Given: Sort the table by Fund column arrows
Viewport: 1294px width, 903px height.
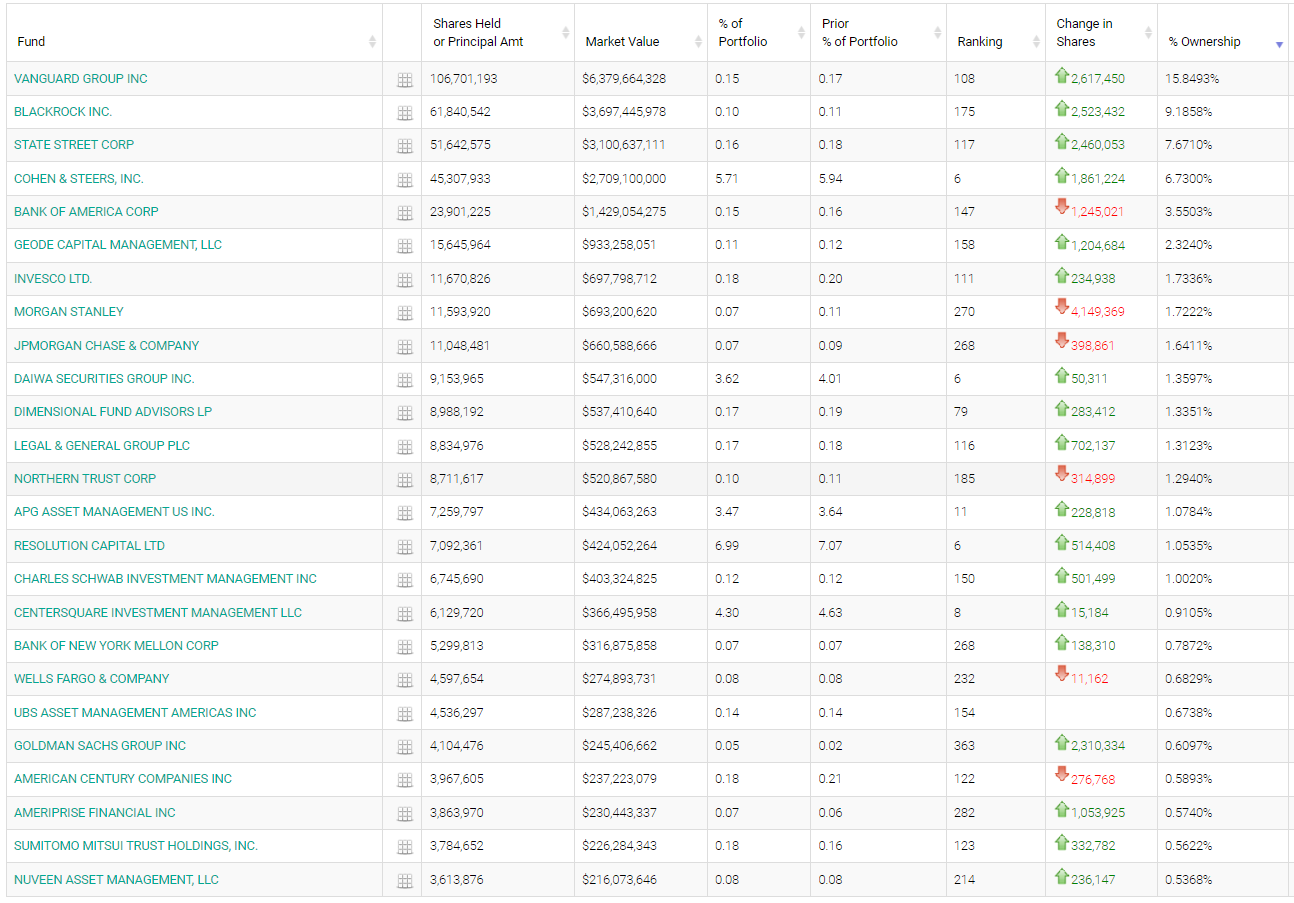Looking at the screenshot, I should (x=373, y=42).
